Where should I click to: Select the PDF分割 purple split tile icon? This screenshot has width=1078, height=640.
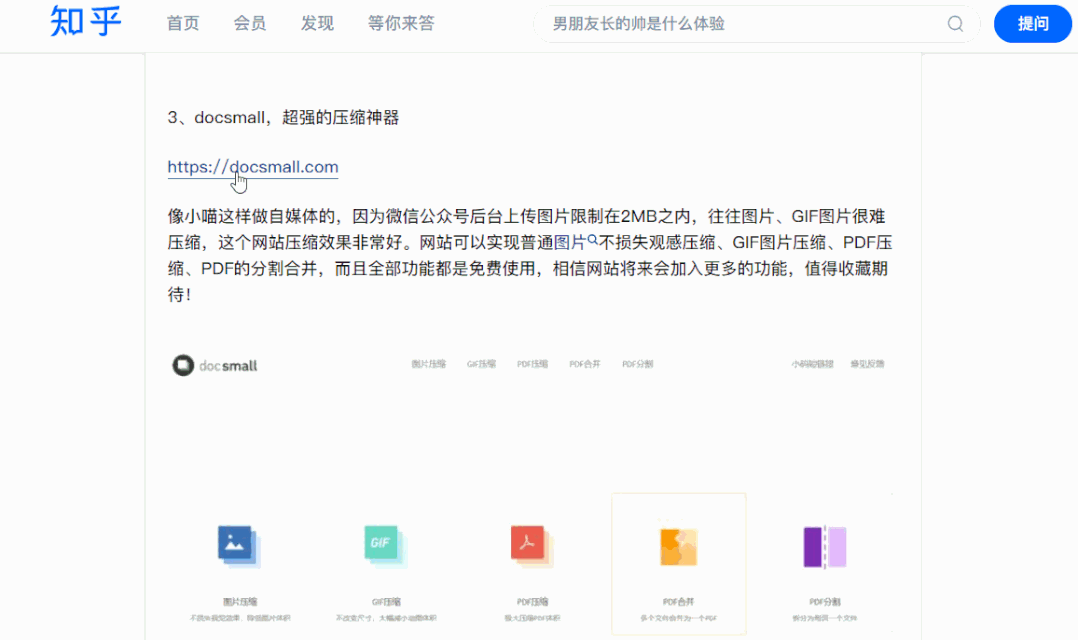pyautogui.click(x=824, y=545)
